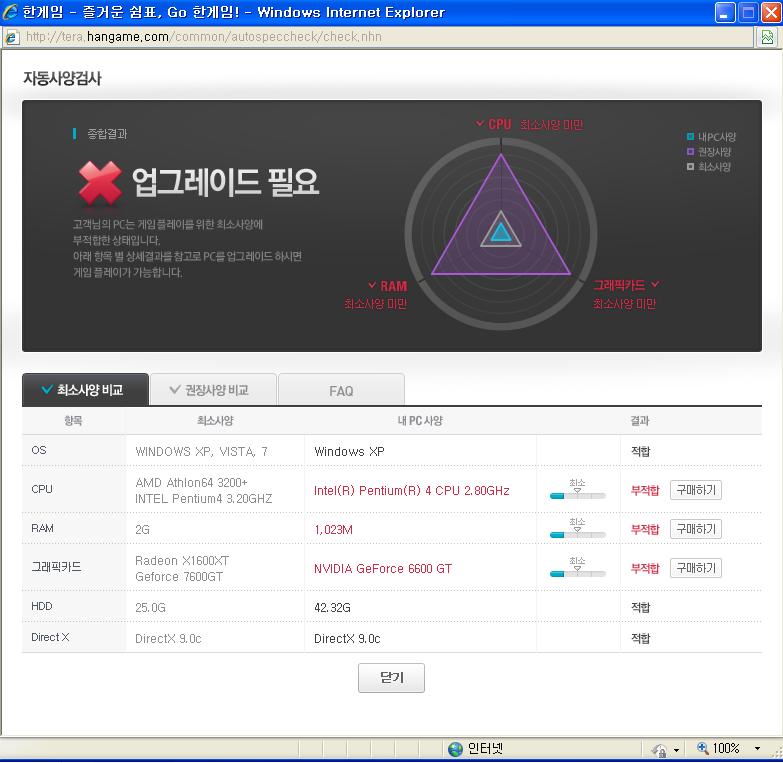
Task: Click the Internet Explorer page icon in address bar
Action: 11,37
